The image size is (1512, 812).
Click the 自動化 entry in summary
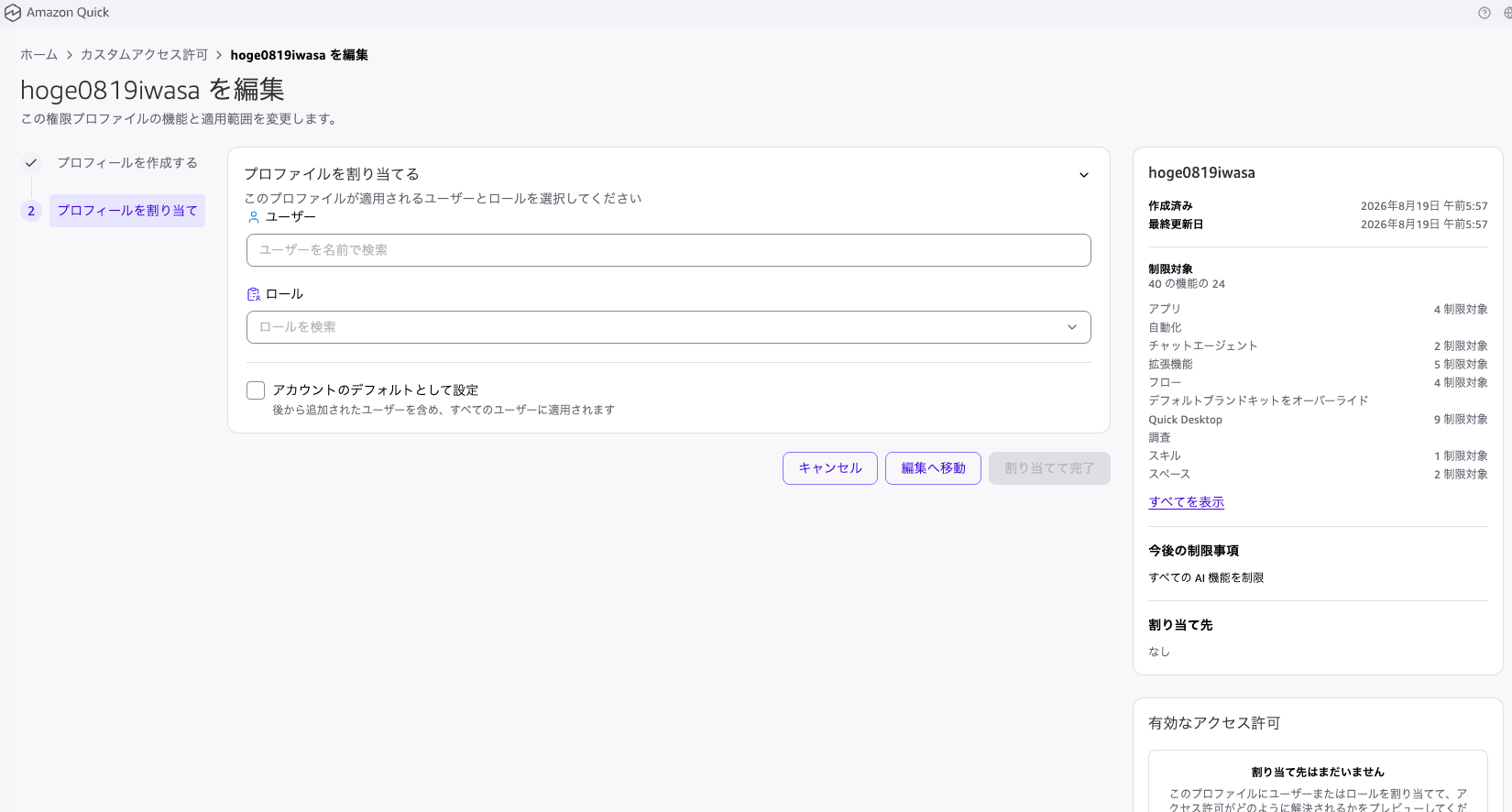(1165, 328)
